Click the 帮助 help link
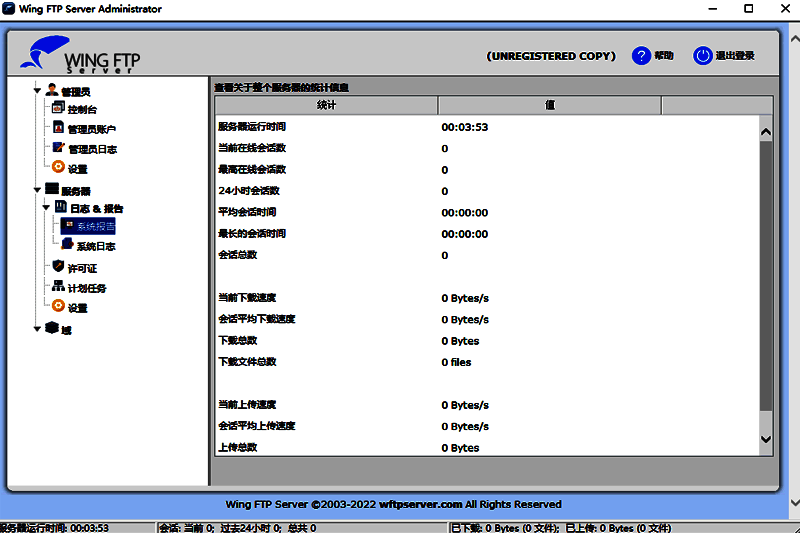Viewport: 800px width, 533px height. [x=664, y=56]
